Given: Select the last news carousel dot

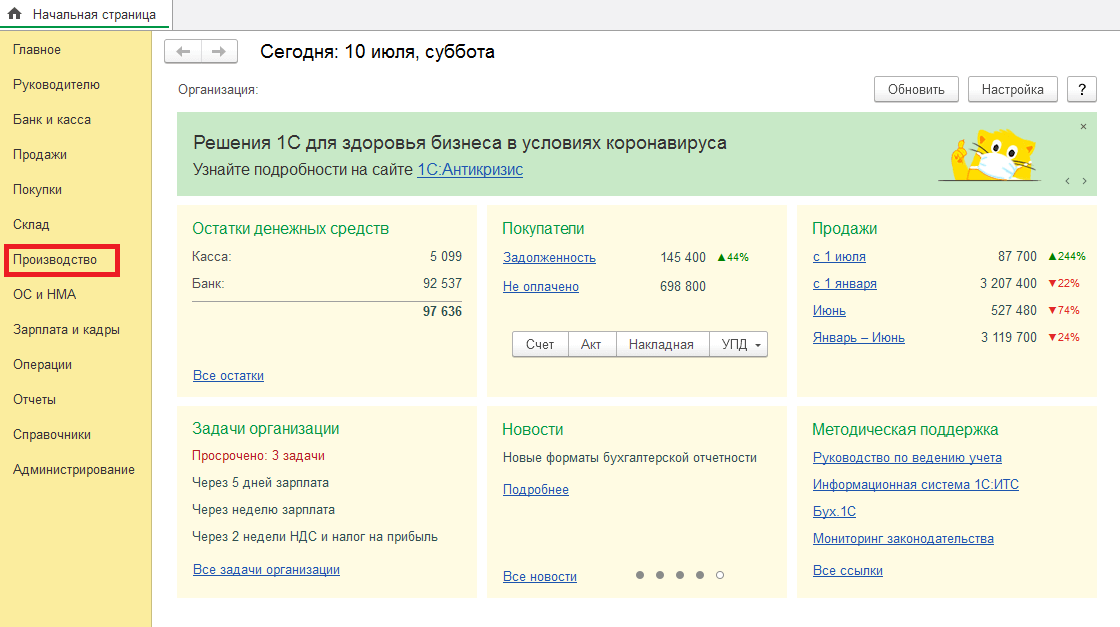Looking at the screenshot, I should pyautogui.click(x=720, y=575).
